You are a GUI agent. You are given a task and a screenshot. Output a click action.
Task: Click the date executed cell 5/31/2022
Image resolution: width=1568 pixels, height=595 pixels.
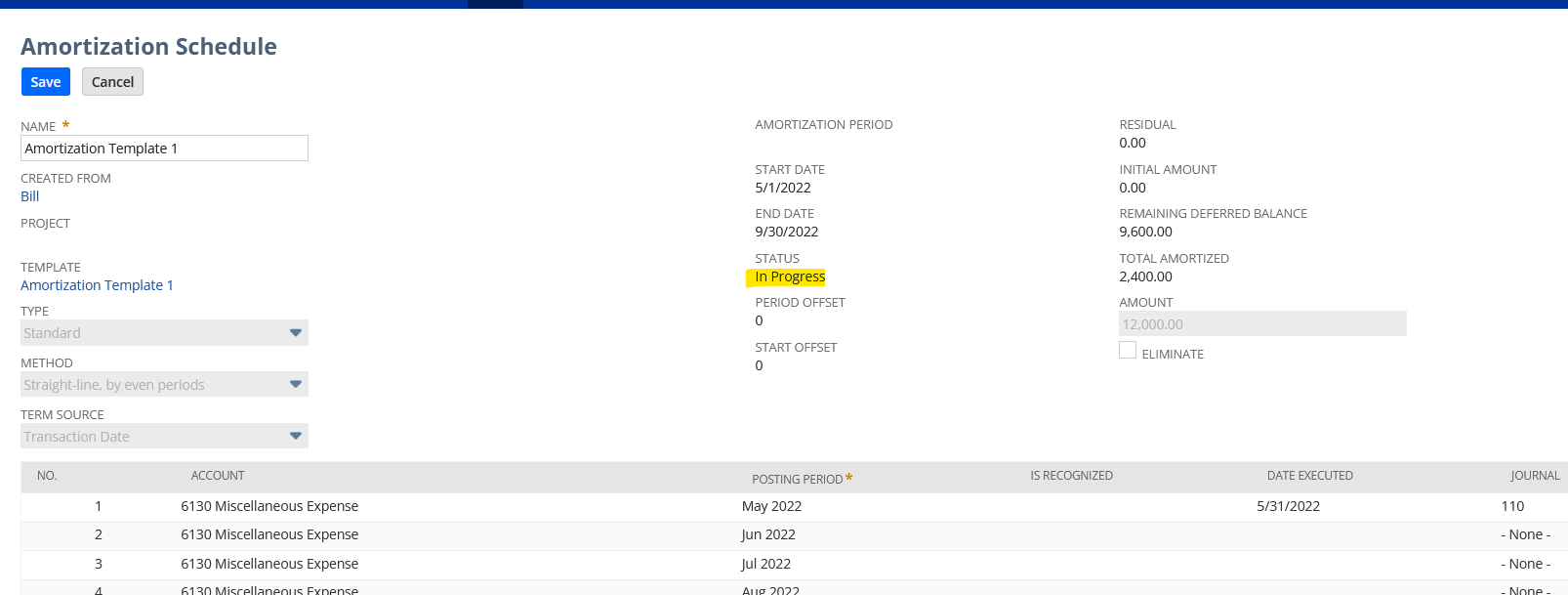click(1288, 506)
